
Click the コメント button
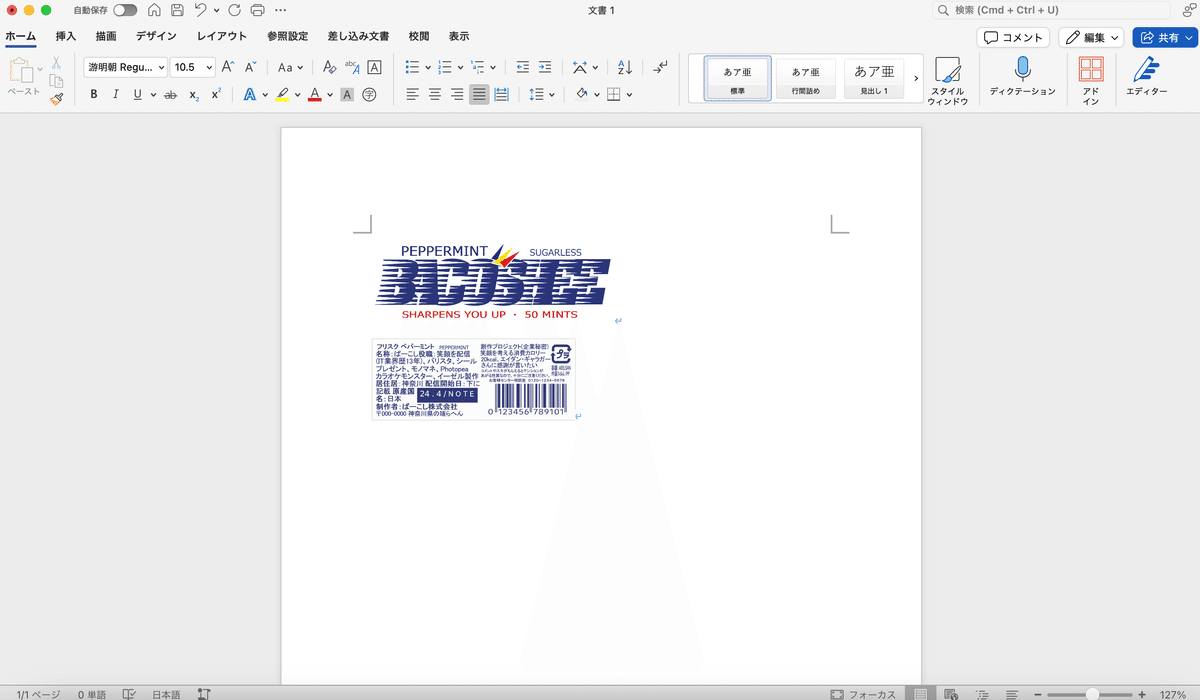coord(1013,37)
